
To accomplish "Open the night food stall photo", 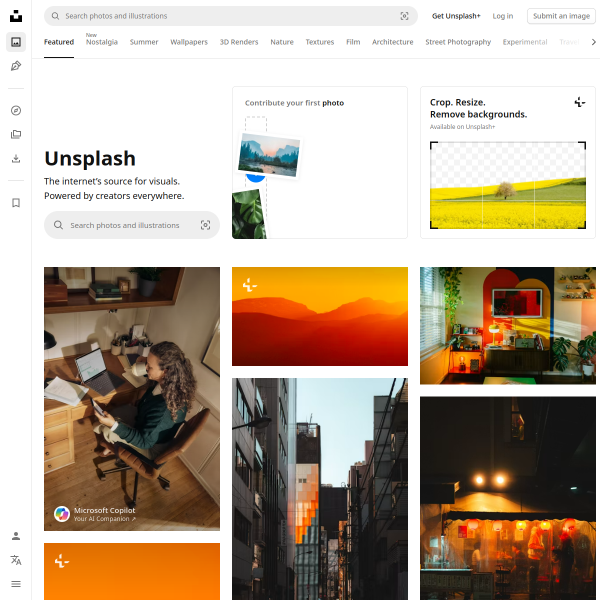I will tap(508, 498).
